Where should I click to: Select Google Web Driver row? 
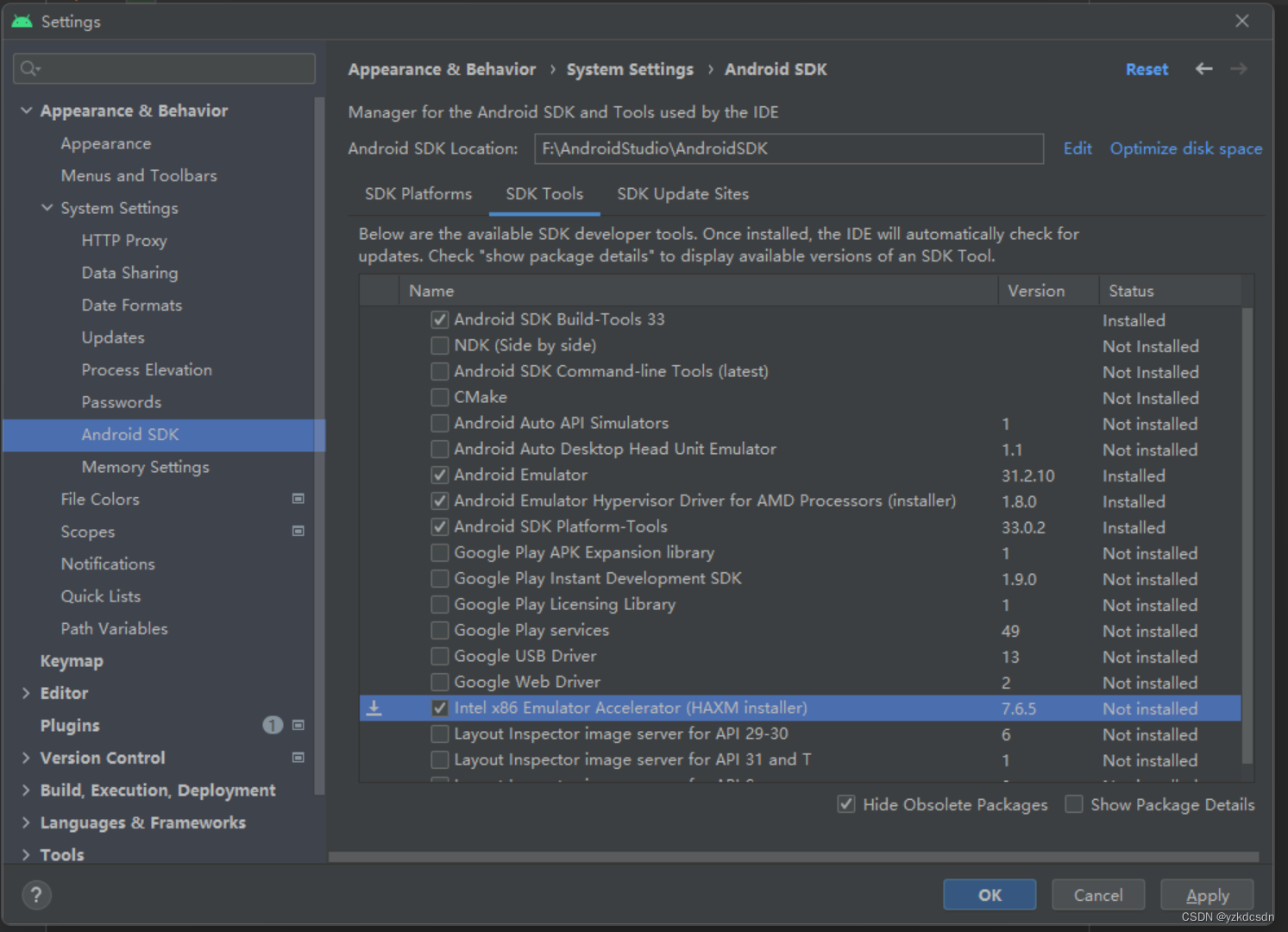(801, 683)
